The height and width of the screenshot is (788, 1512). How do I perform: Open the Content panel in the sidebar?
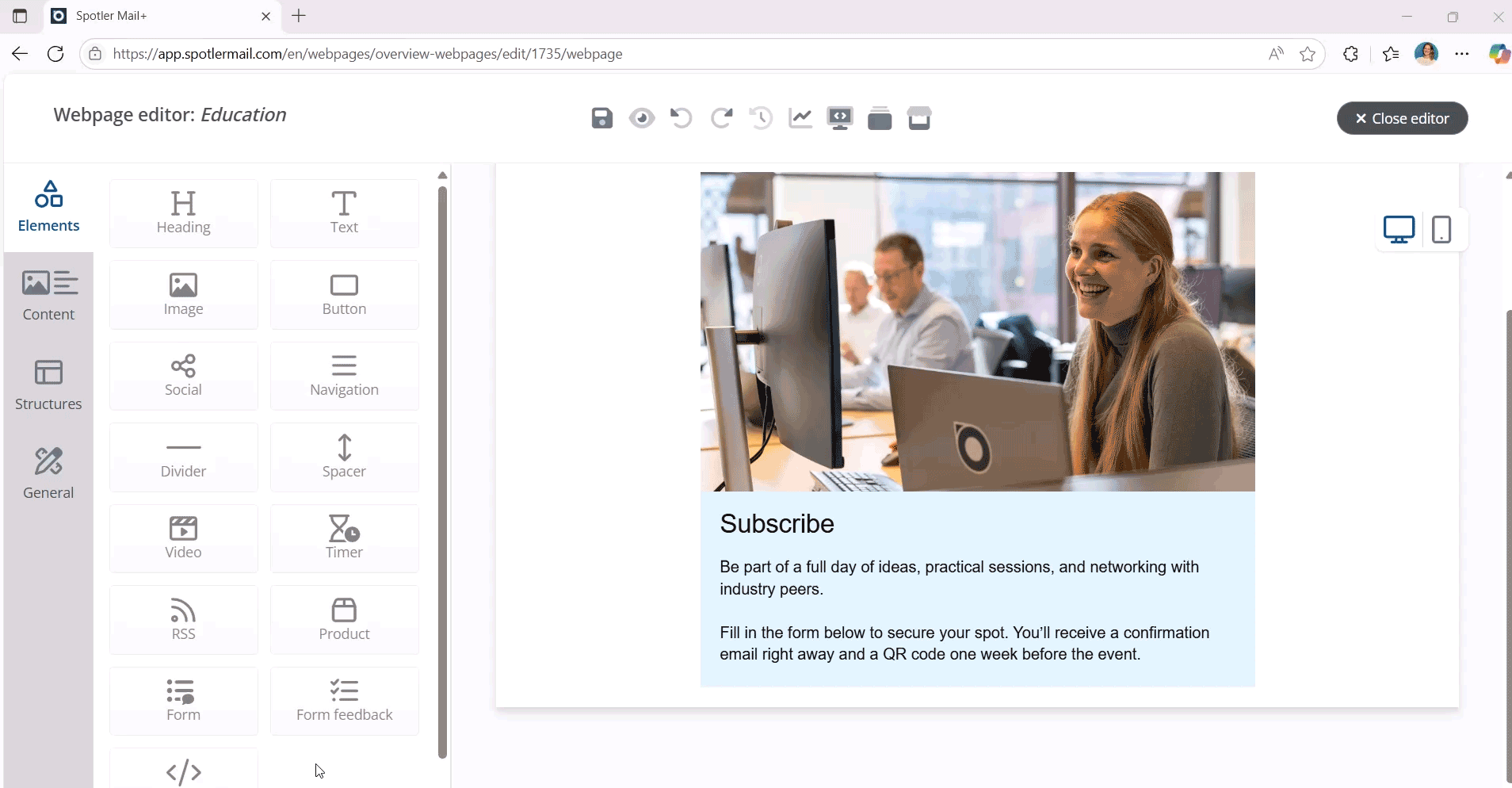tap(48, 294)
